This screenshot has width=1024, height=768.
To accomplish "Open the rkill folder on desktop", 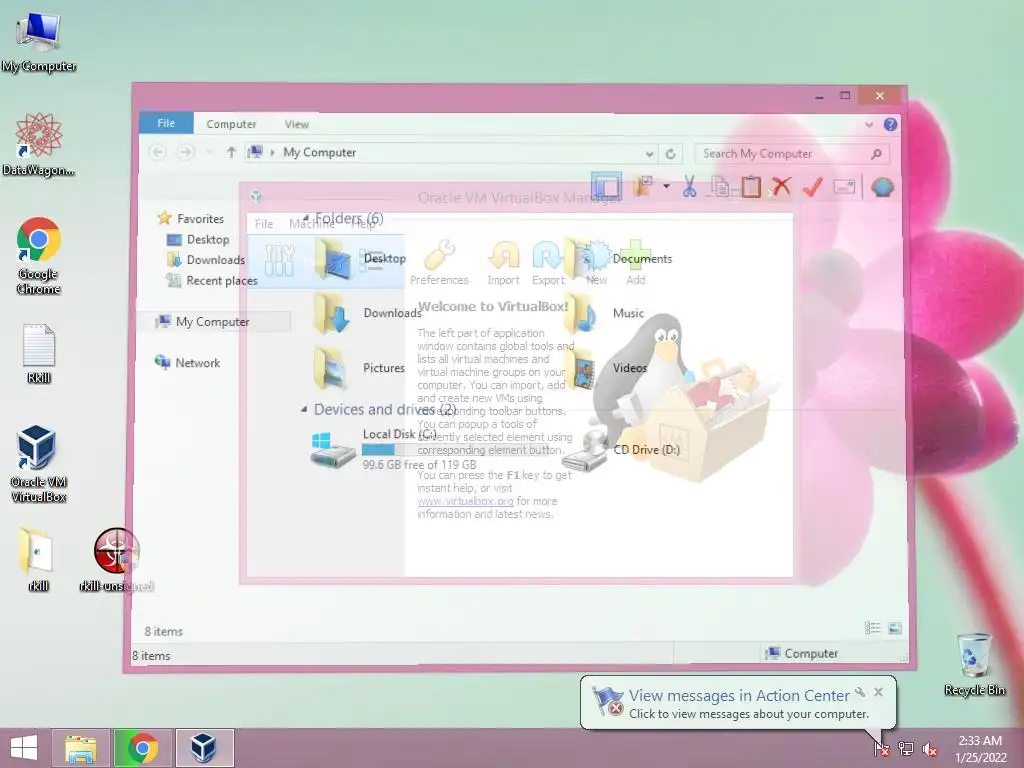I will 38,559.
